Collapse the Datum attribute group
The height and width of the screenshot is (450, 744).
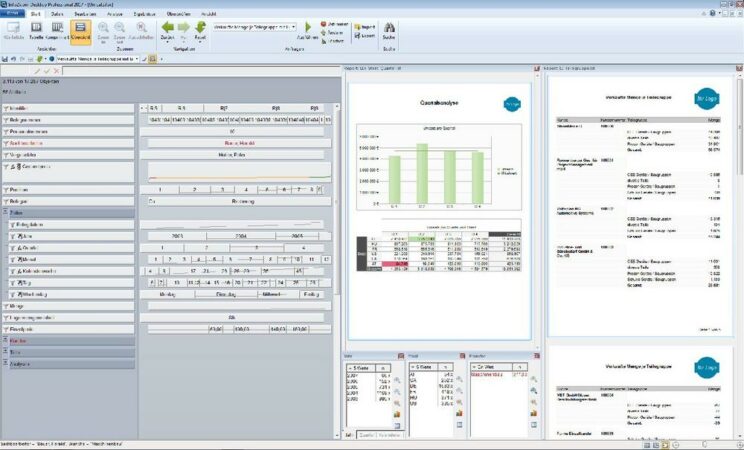coord(5,213)
